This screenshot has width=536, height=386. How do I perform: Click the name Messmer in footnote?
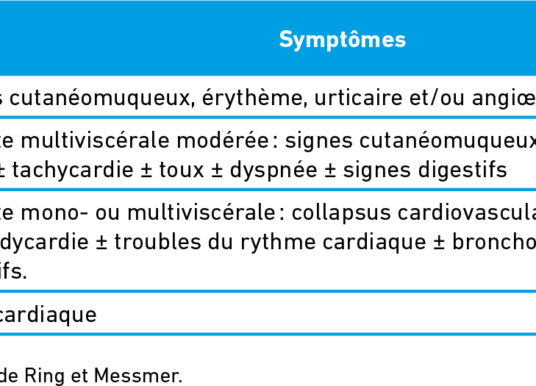(x=138, y=376)
